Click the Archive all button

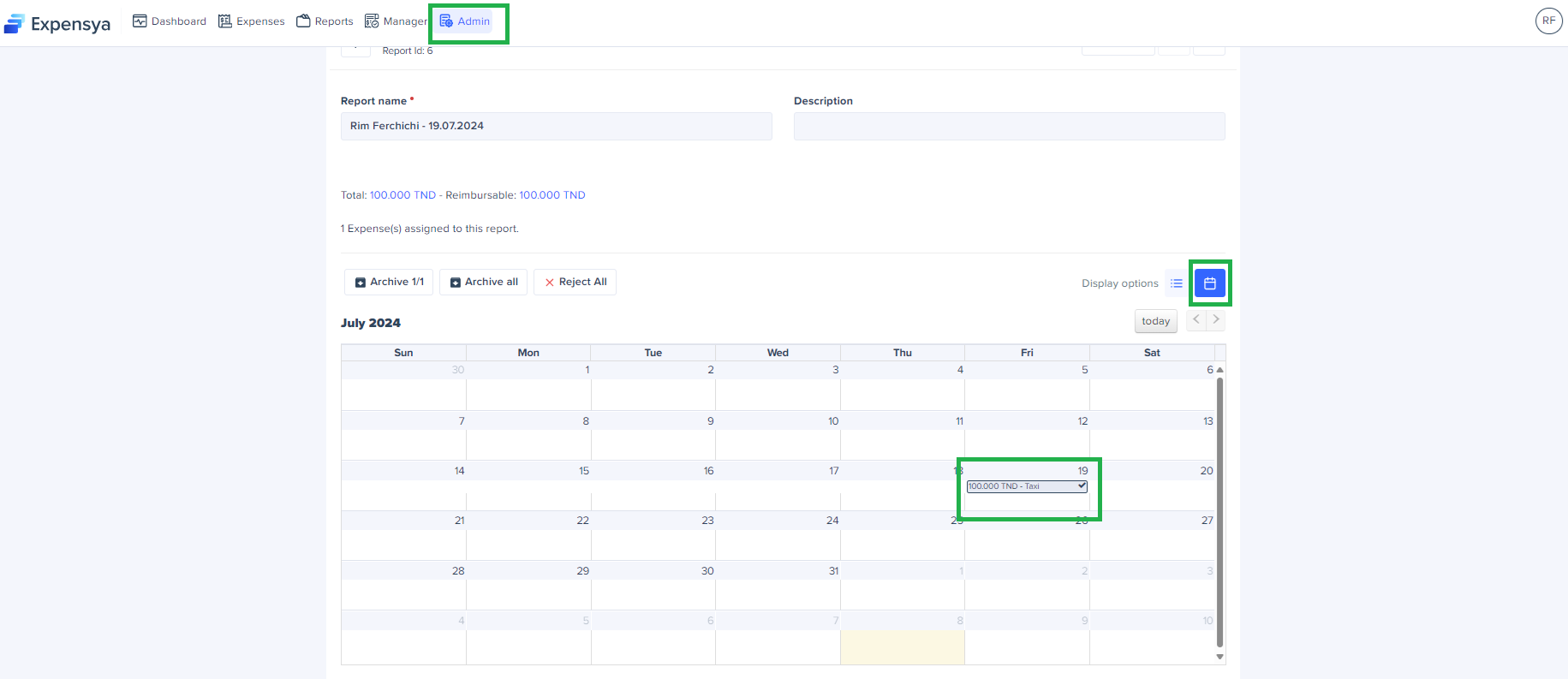coord(483,282)
